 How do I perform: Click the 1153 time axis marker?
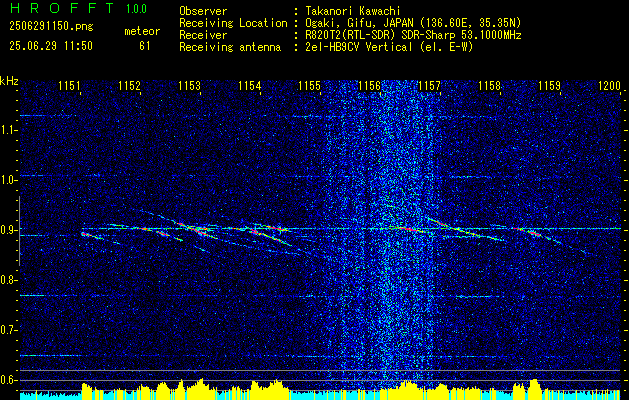click(189, 86)
